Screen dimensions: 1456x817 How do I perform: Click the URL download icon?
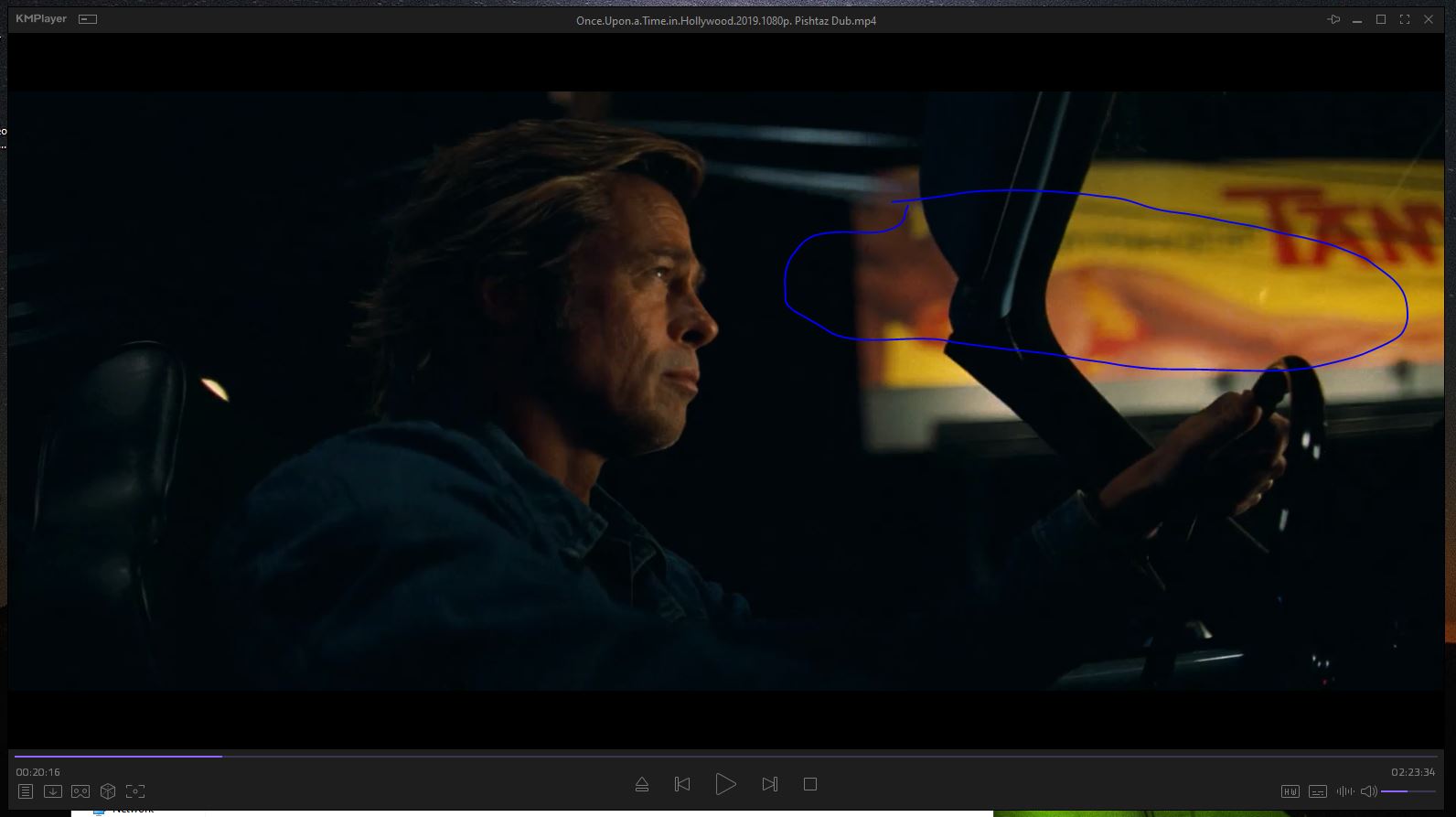tap(53, 791)
